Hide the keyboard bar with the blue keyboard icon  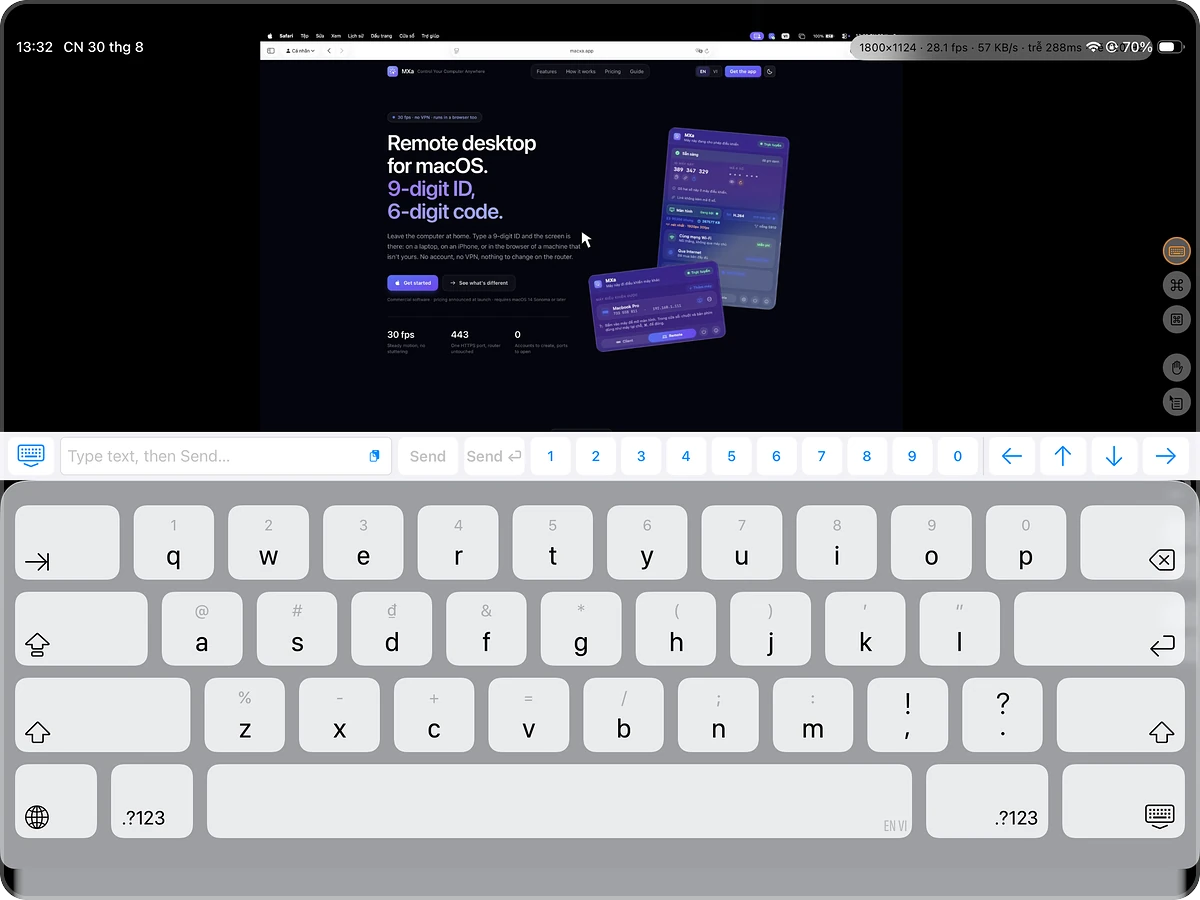31,456
